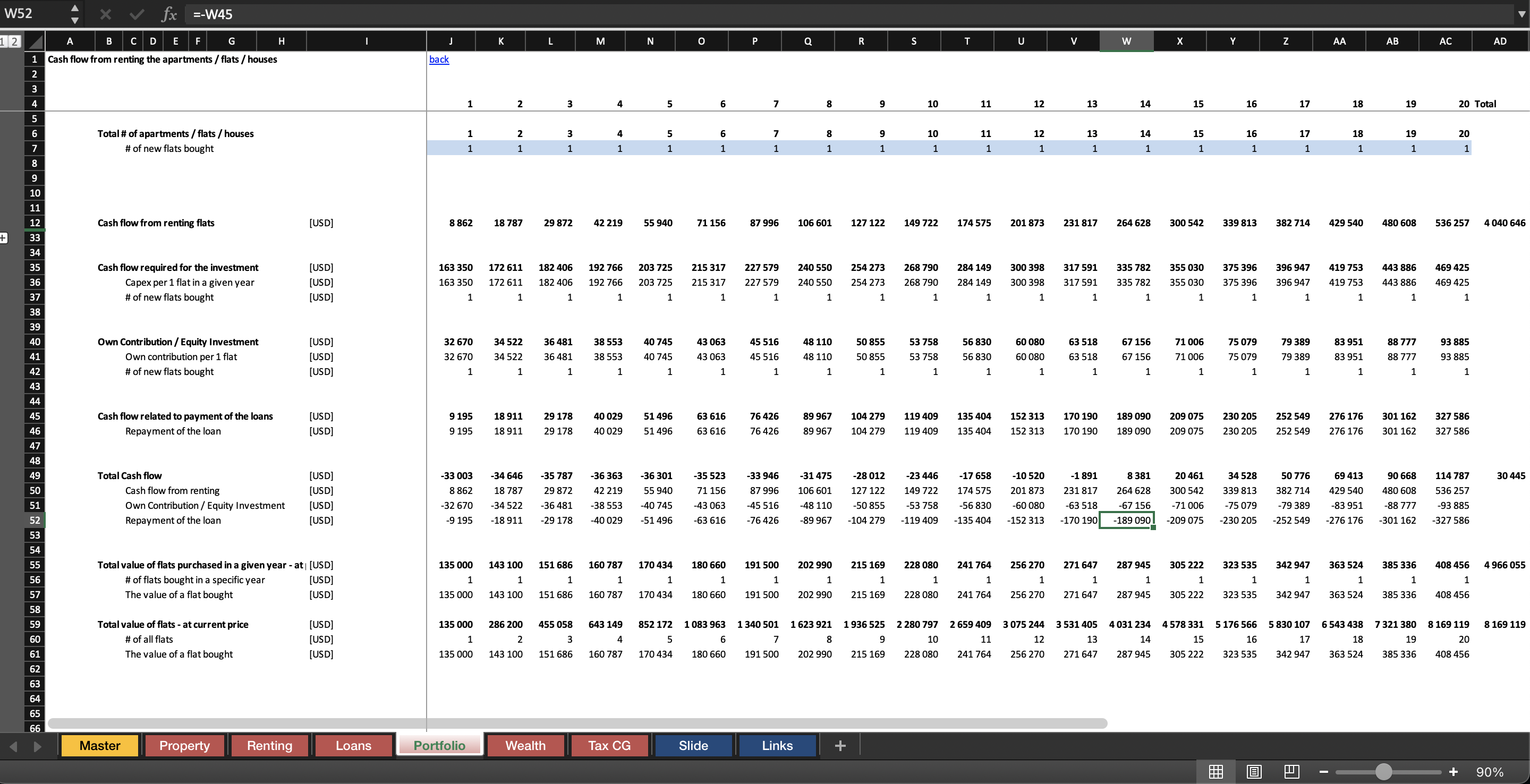
Task: Click 'Cash flow related to payment of the loans'
Action: [185, 416]
